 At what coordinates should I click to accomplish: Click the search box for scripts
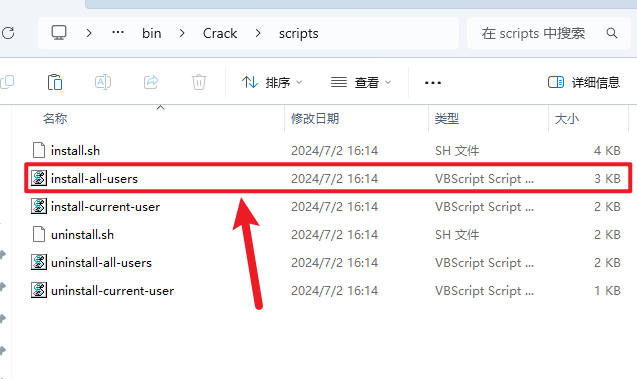coord(549,33)
